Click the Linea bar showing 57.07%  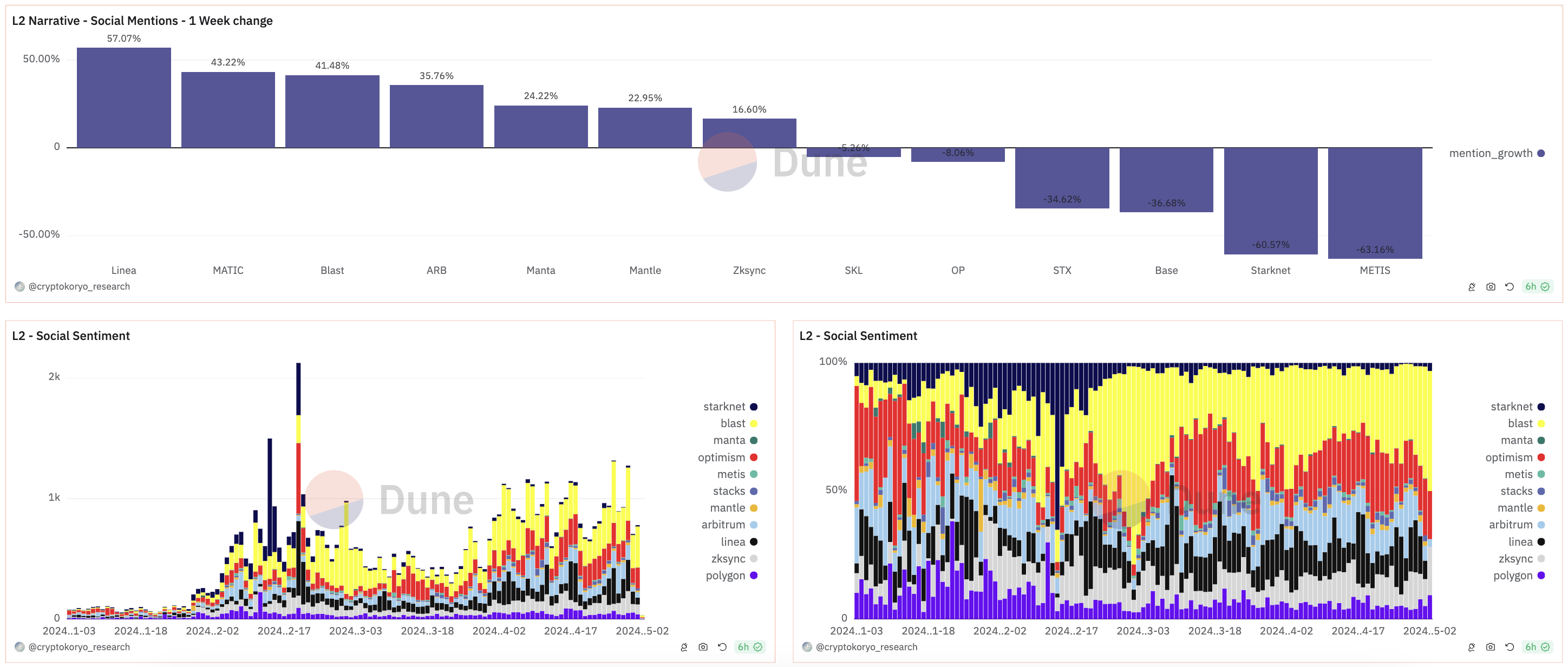[x=123, y=97]
